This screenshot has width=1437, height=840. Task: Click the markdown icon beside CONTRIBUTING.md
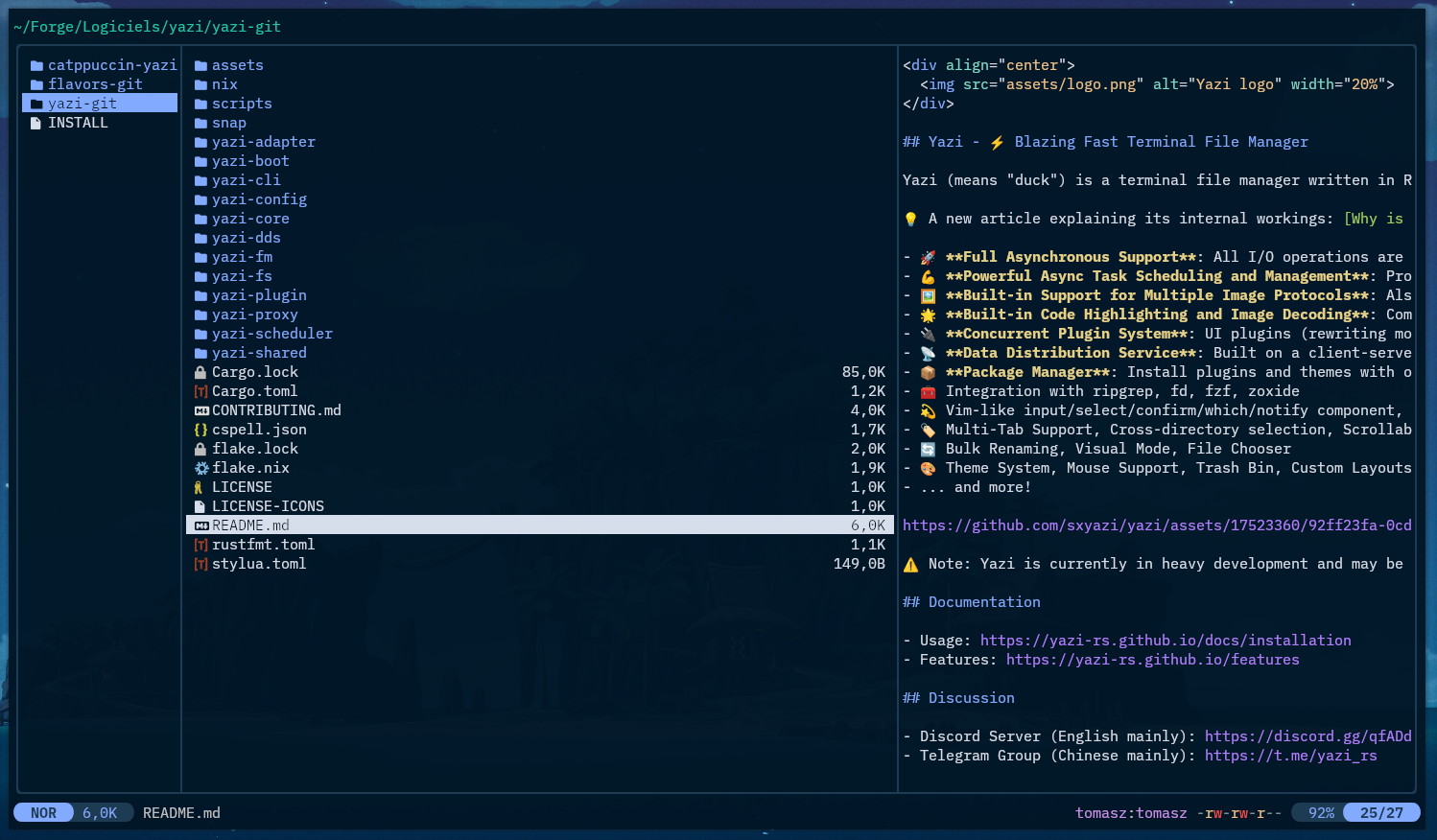click(x=200, y=410)
